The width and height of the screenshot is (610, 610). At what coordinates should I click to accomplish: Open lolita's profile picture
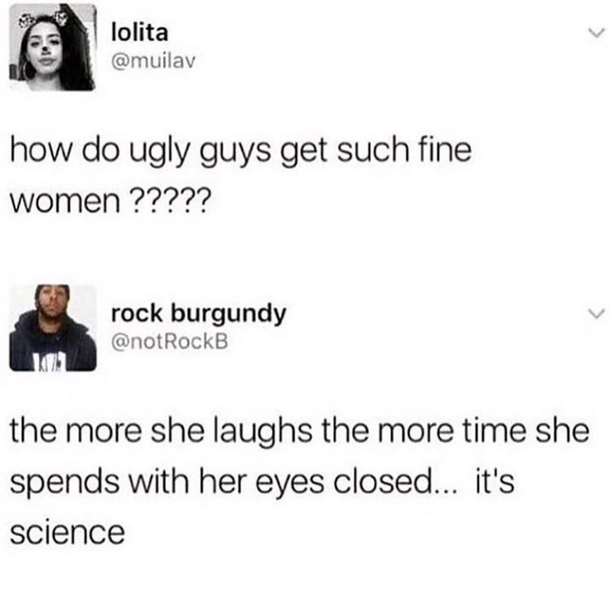coord(53,47)
